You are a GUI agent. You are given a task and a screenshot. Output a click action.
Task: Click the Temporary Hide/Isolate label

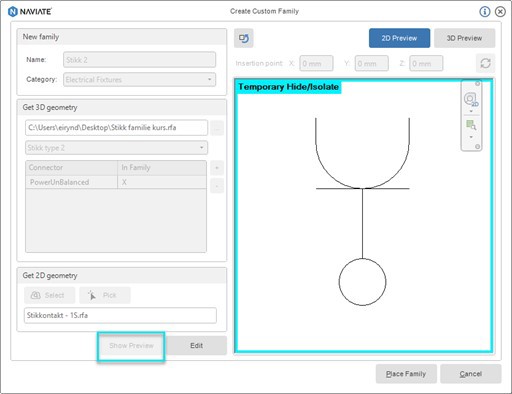[x=288, y=87]
